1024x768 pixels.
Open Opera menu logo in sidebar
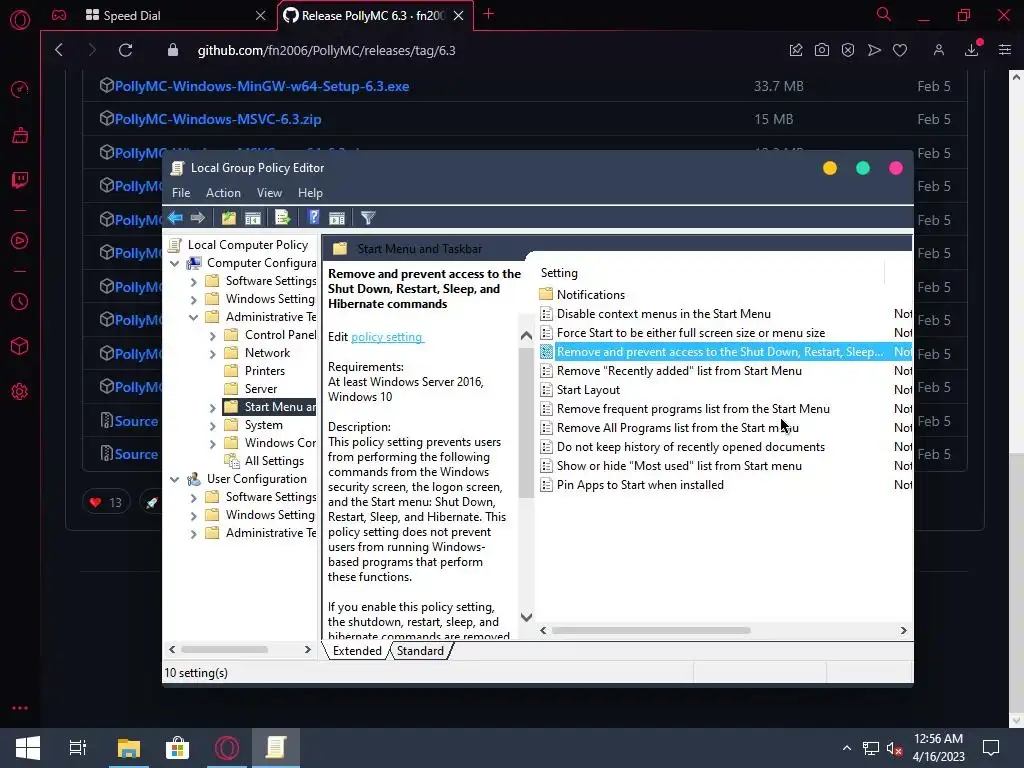20,20
